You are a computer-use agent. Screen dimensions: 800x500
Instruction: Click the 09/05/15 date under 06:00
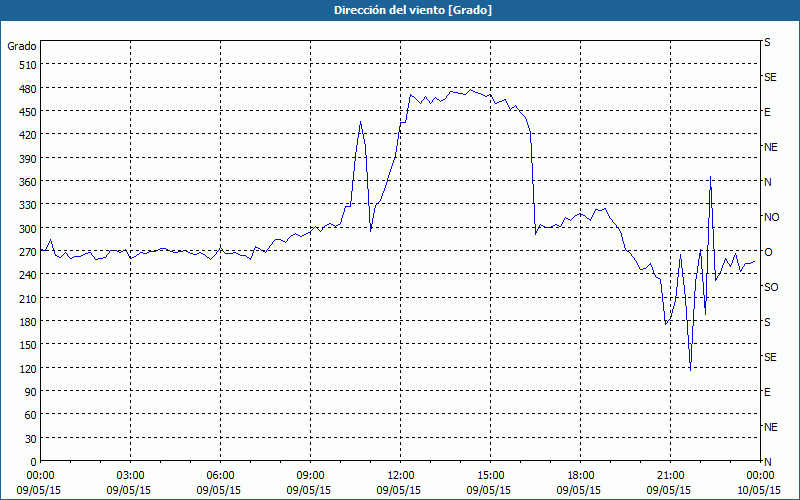click(219, 490)
